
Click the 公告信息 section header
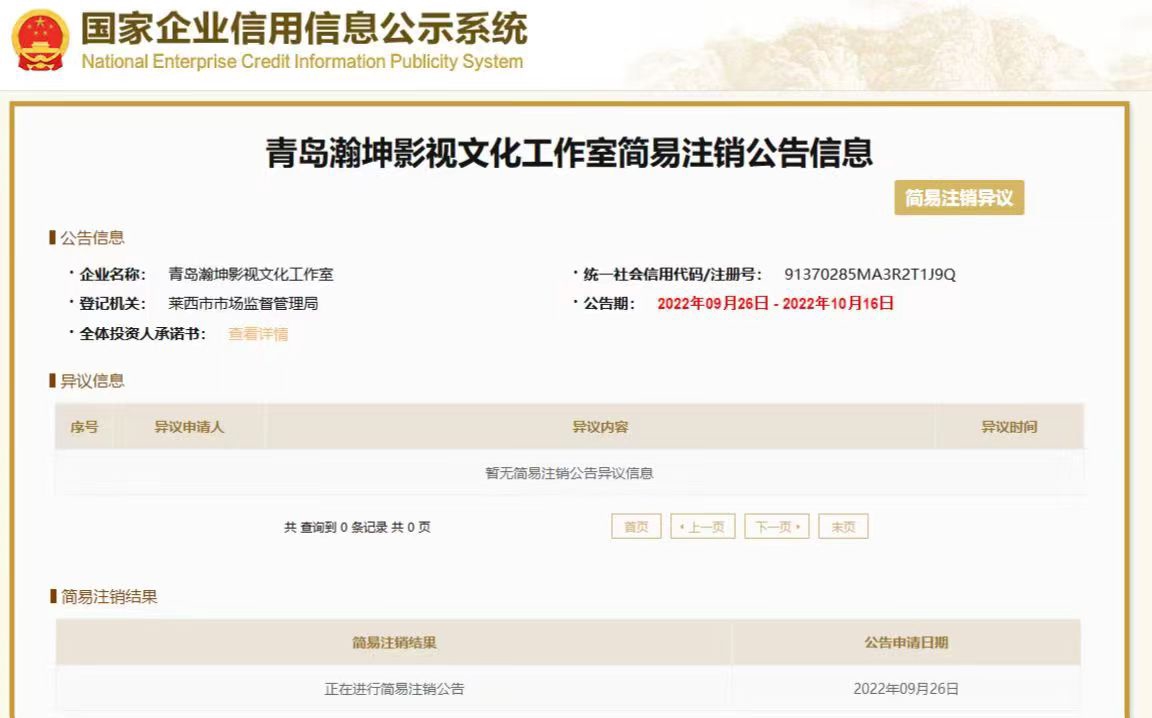(92, 237)
